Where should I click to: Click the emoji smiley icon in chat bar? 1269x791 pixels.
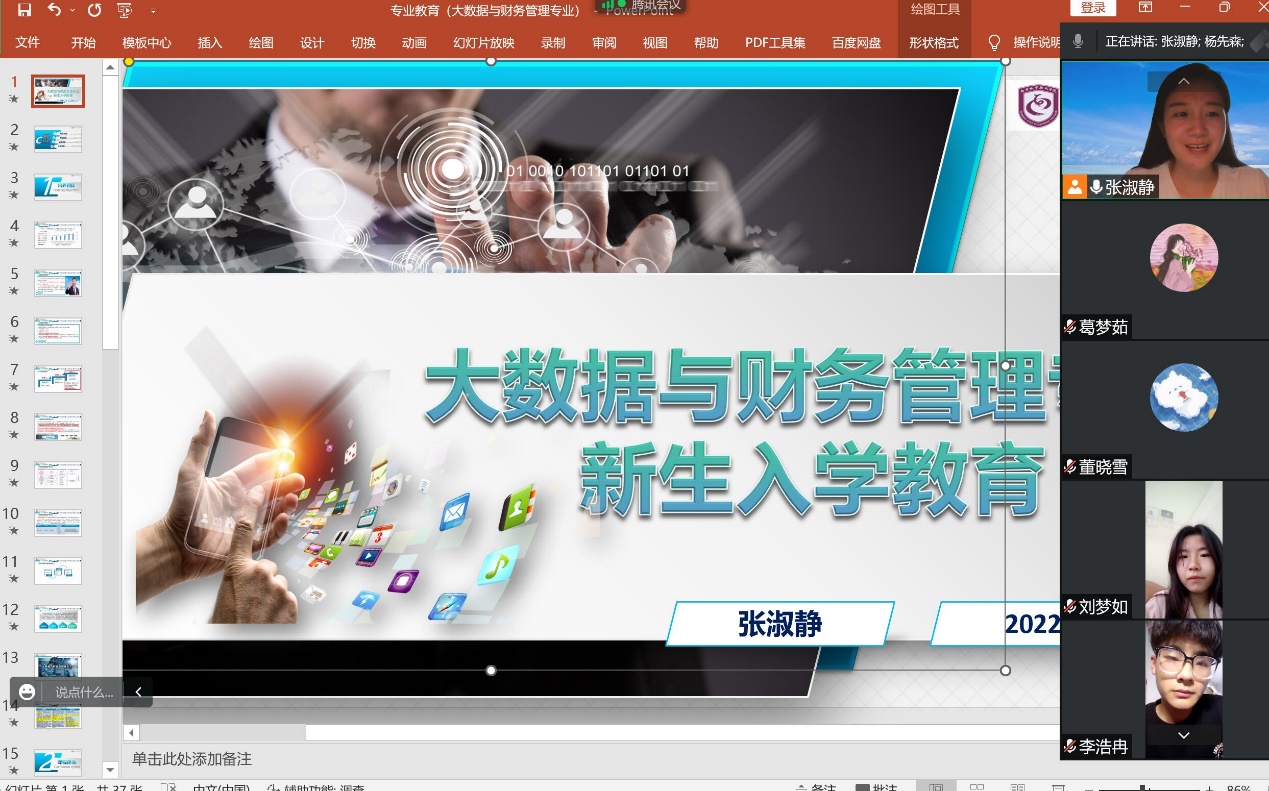[27, 692]
